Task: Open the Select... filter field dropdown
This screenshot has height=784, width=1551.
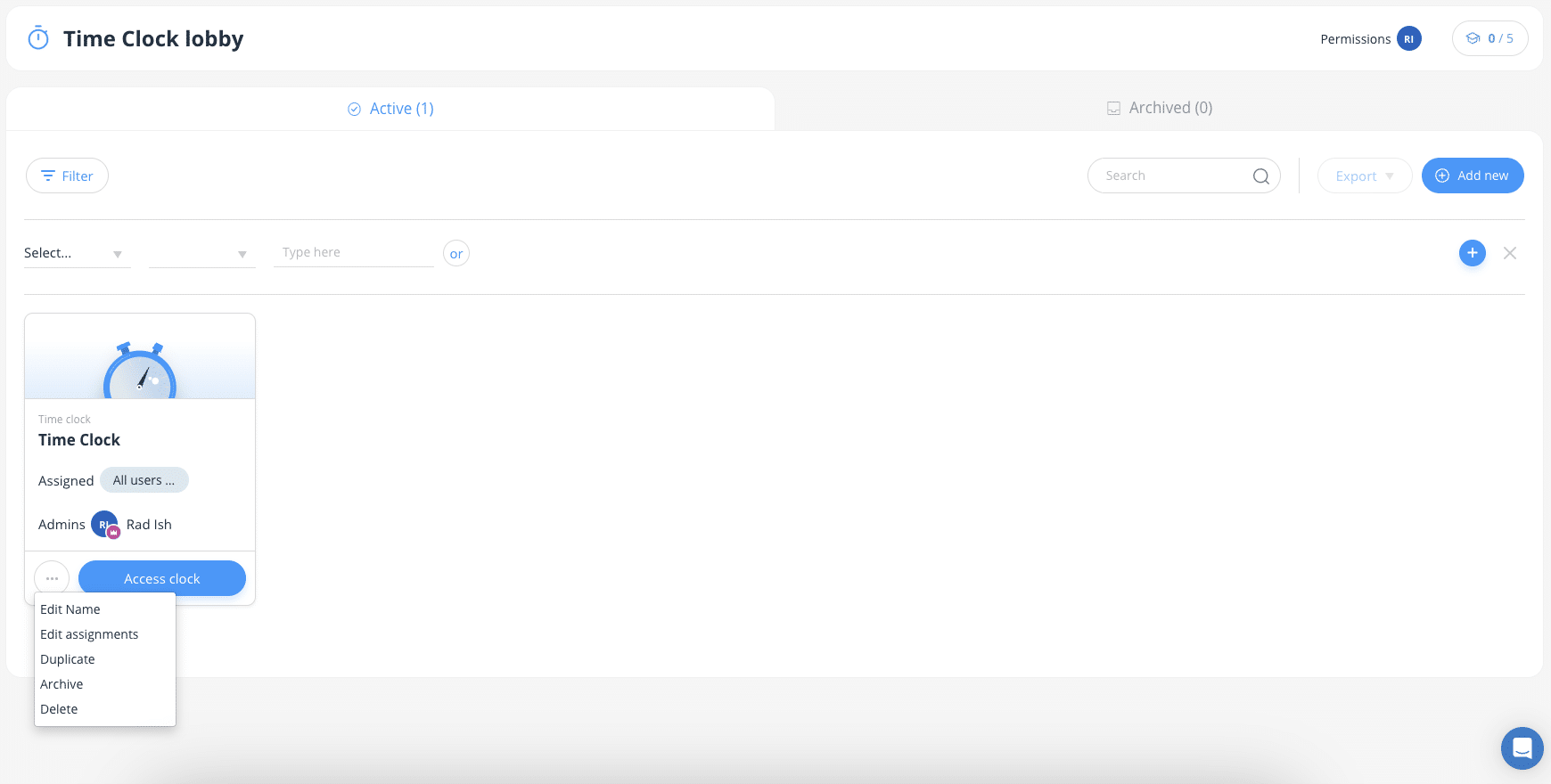Action: tap(77, 253)
